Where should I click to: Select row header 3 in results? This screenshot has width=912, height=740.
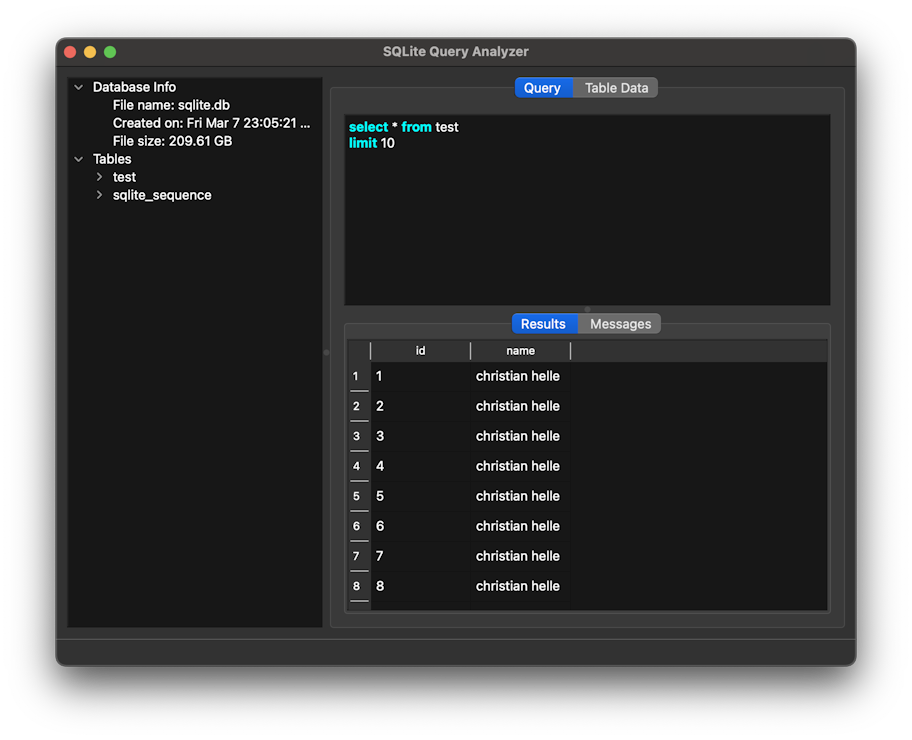[359, 436]
